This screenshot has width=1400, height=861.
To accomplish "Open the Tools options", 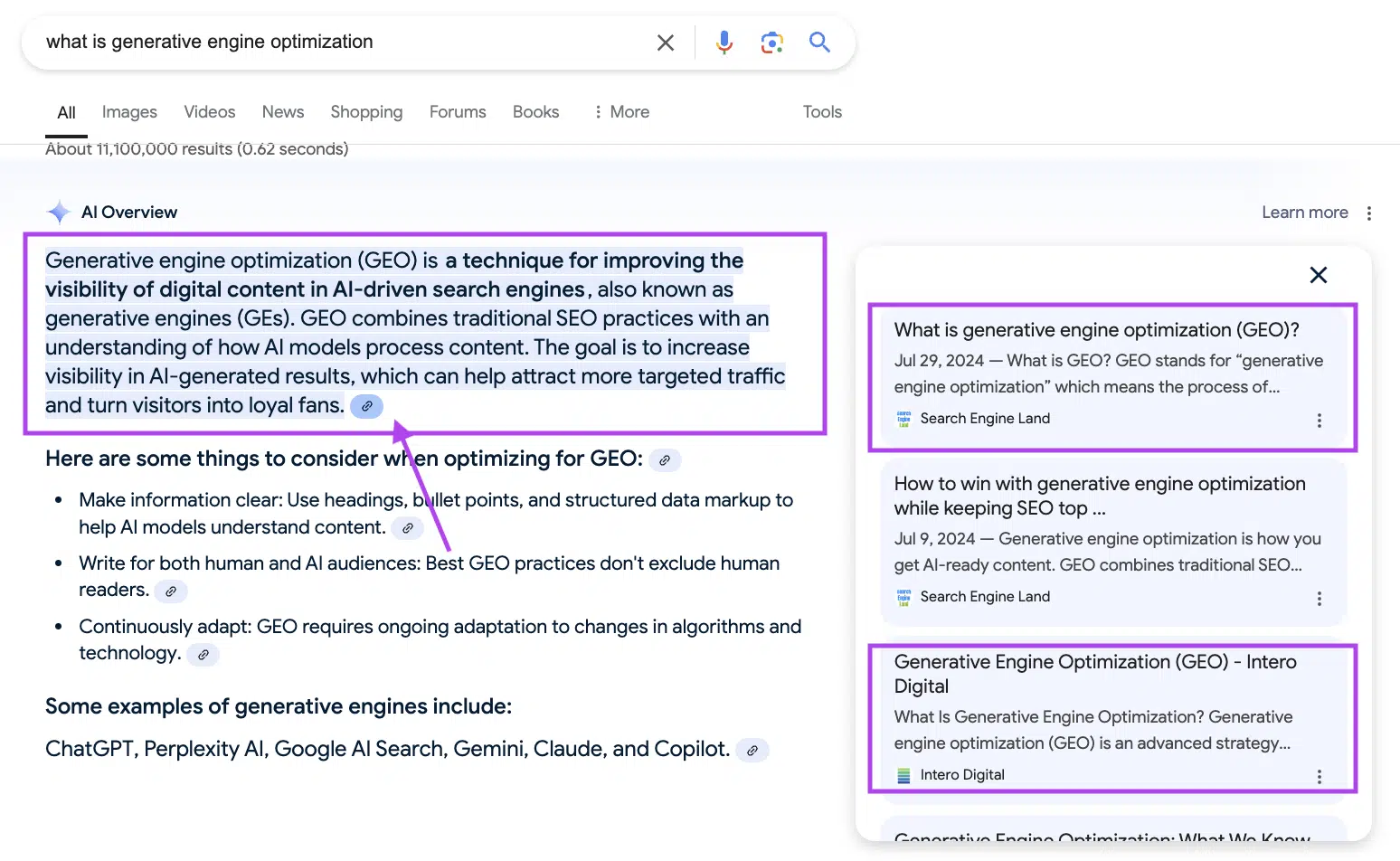I will click(x=822, y=112).
